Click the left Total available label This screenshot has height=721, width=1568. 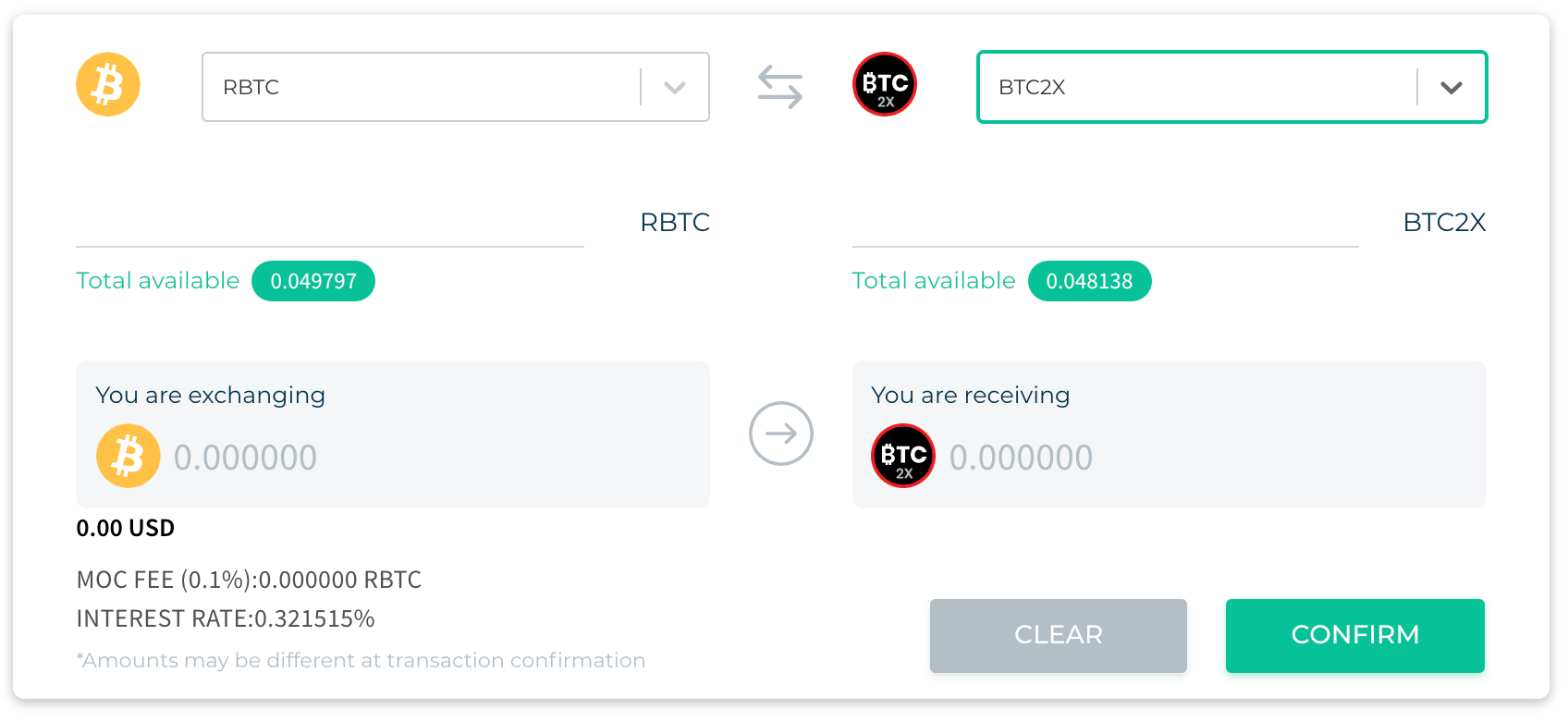(157, 281)
